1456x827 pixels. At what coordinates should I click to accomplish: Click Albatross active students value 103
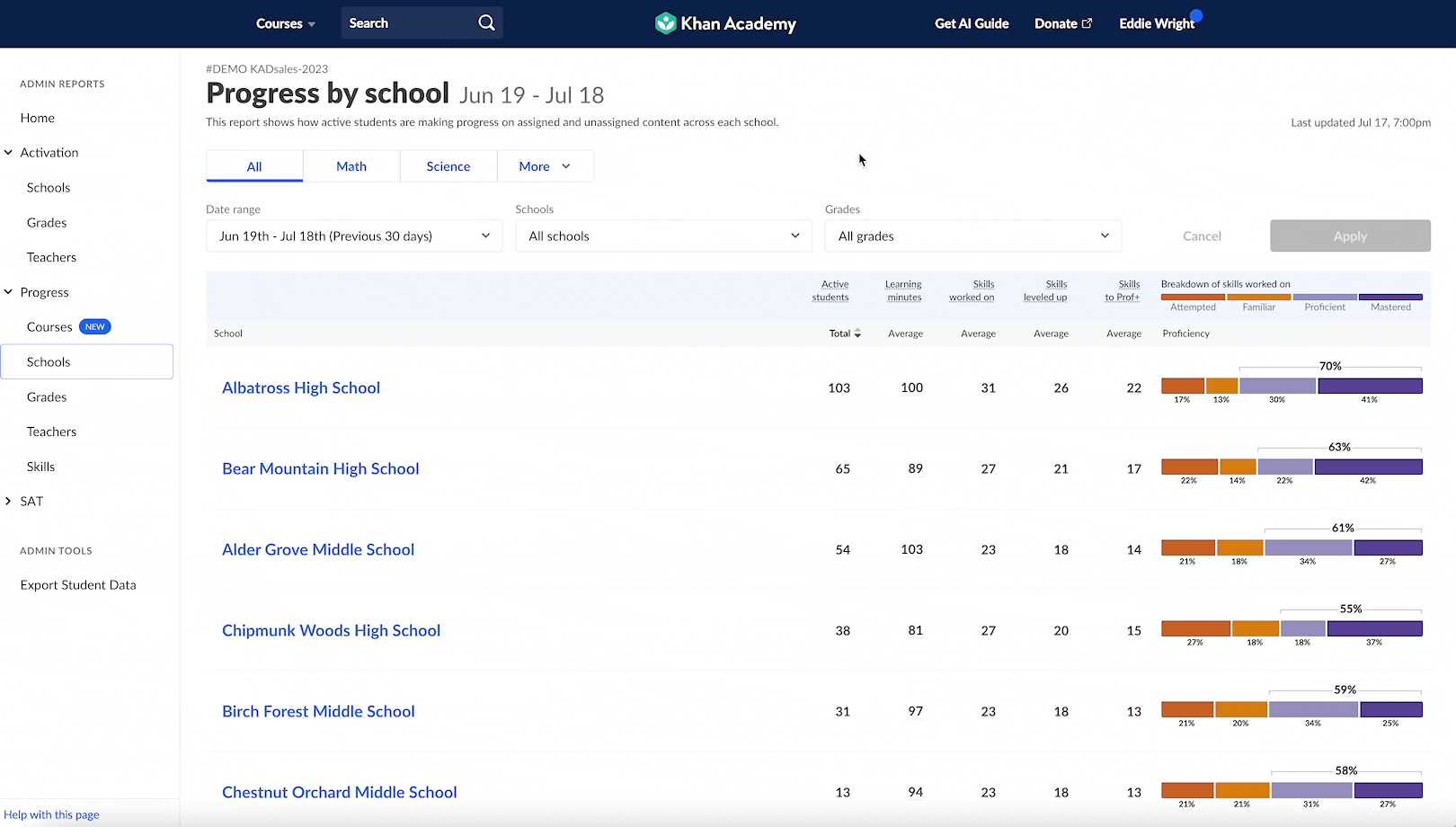click(839, 388)
